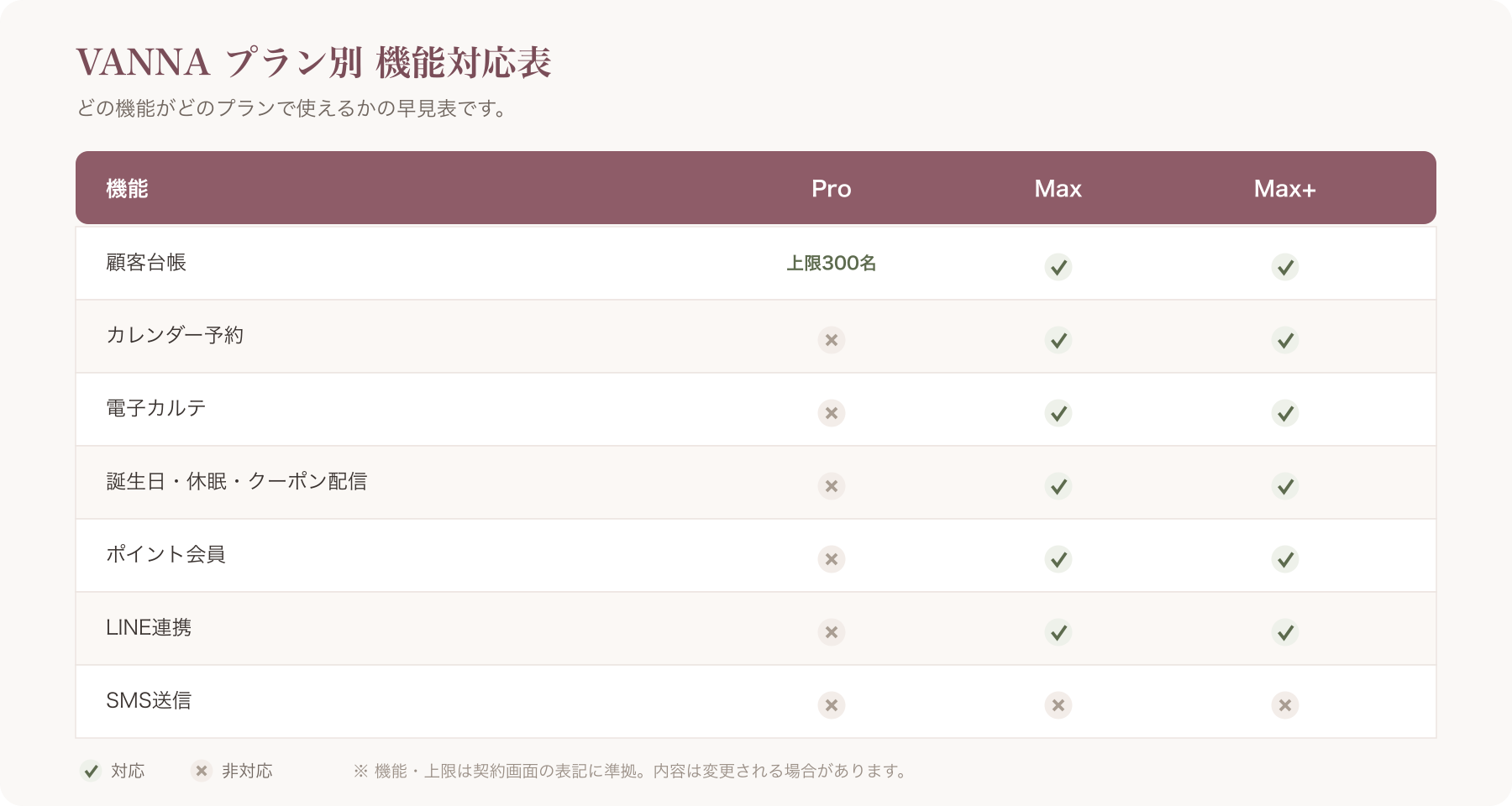Click the Pro cross icon for LINE連携
1512x806 pixels.
click(x=832, y=632)
